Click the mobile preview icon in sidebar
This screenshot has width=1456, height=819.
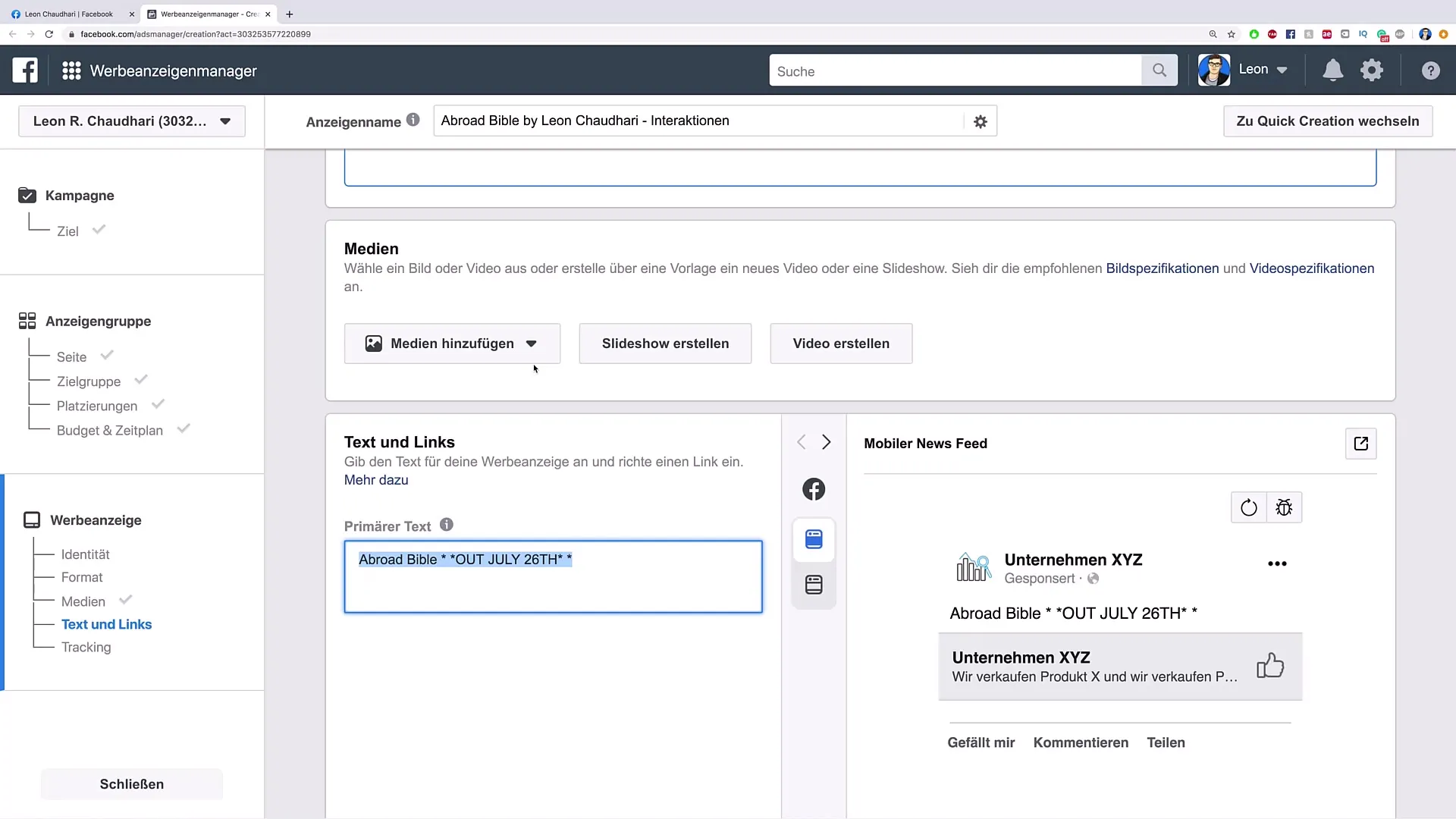[814, 539]
